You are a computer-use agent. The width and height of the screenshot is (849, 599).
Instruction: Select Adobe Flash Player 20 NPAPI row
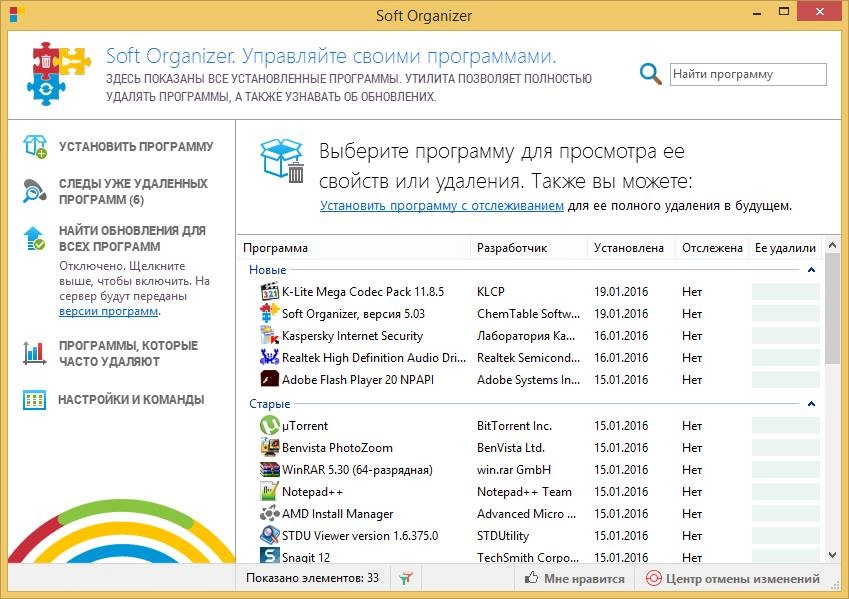tap(531, 380)
